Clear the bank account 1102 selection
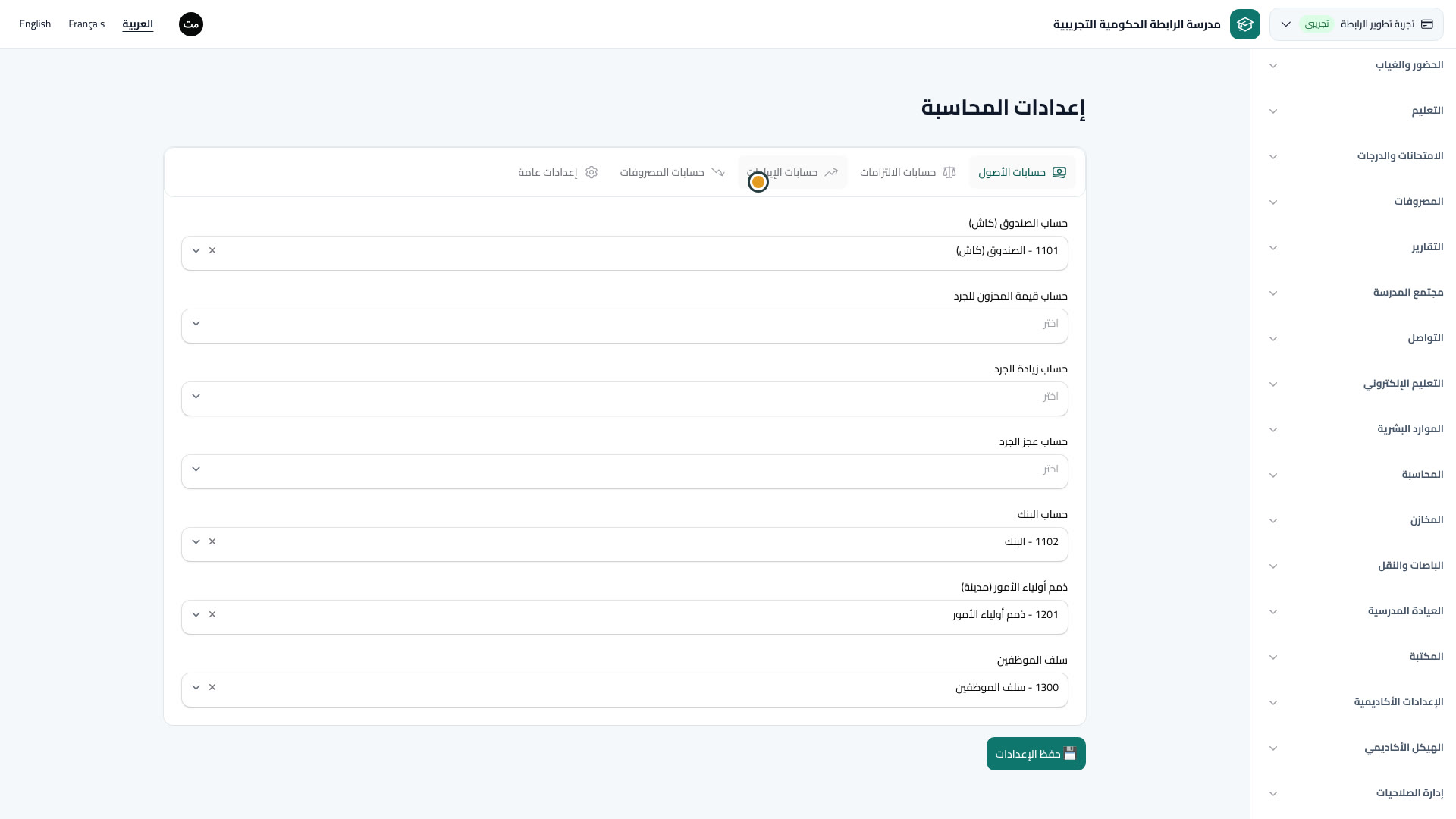Viewport: 1456px width, 819px height. tap(212, 541)
